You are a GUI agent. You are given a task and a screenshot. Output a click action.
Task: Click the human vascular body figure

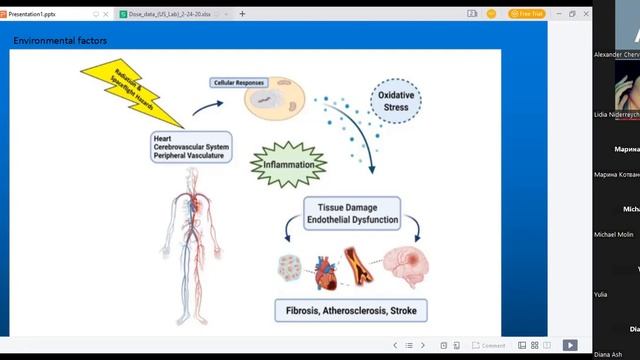191,246
